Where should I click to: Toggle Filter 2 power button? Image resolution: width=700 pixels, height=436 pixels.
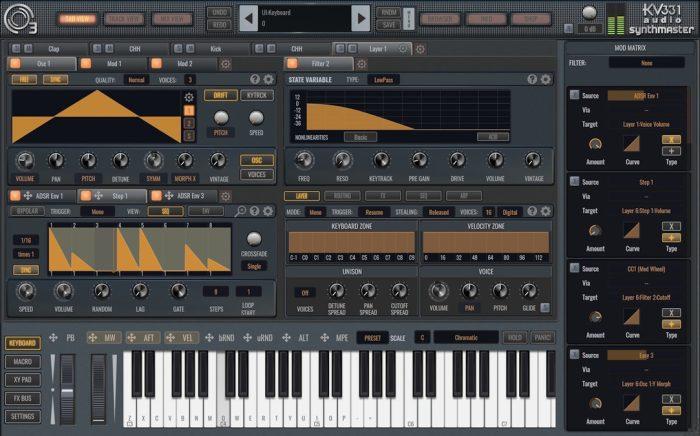pos(292,64)
